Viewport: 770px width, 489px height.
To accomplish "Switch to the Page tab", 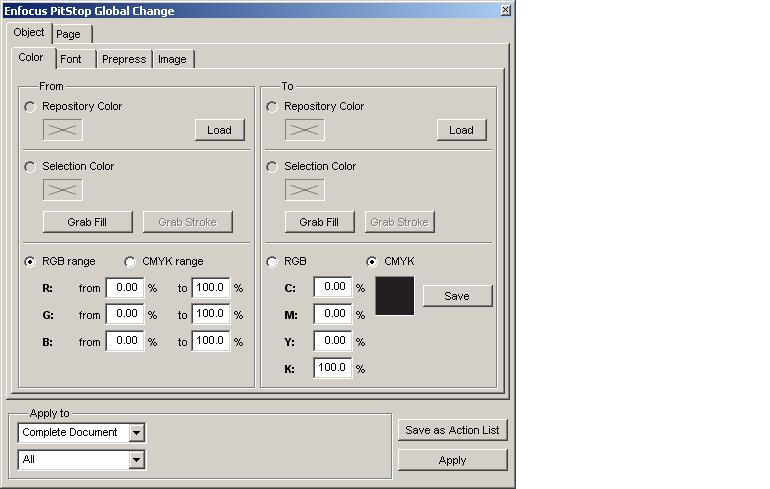I will (71, 34).
